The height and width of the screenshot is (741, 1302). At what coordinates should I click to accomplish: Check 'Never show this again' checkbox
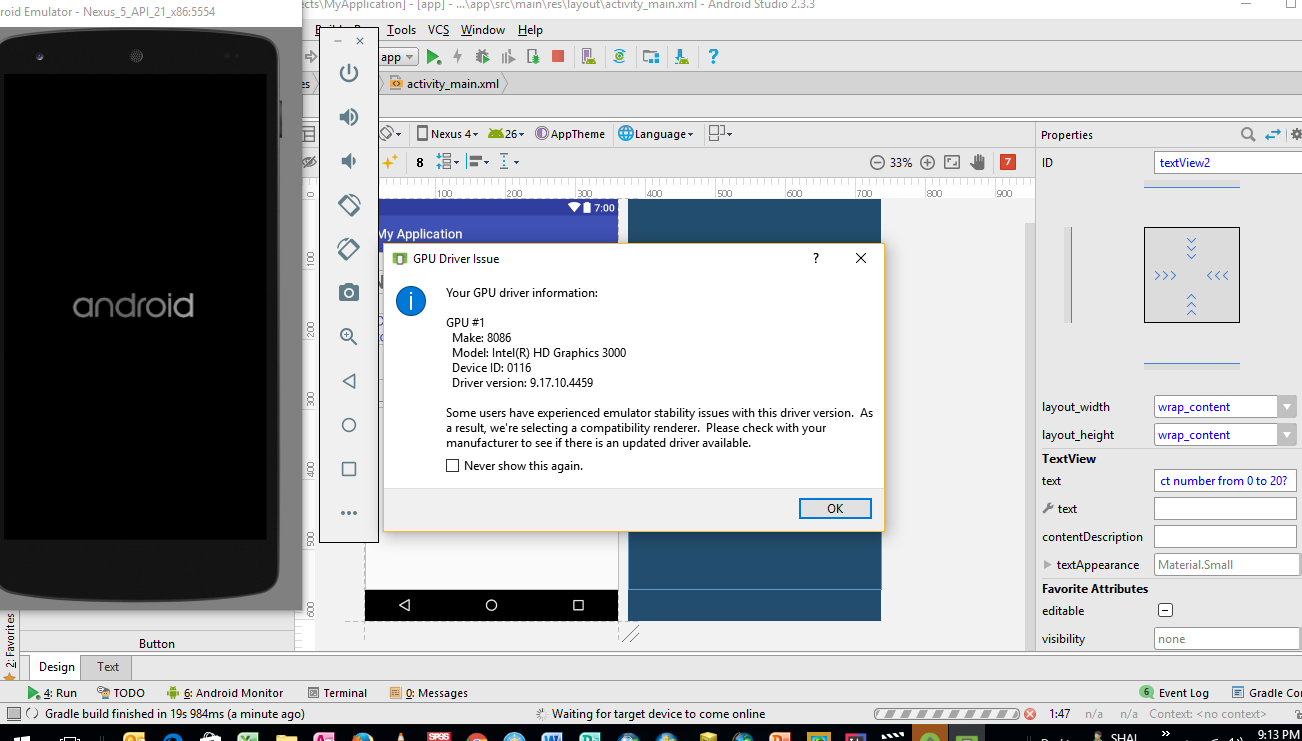pyautogui.click(x=453, y=466)
